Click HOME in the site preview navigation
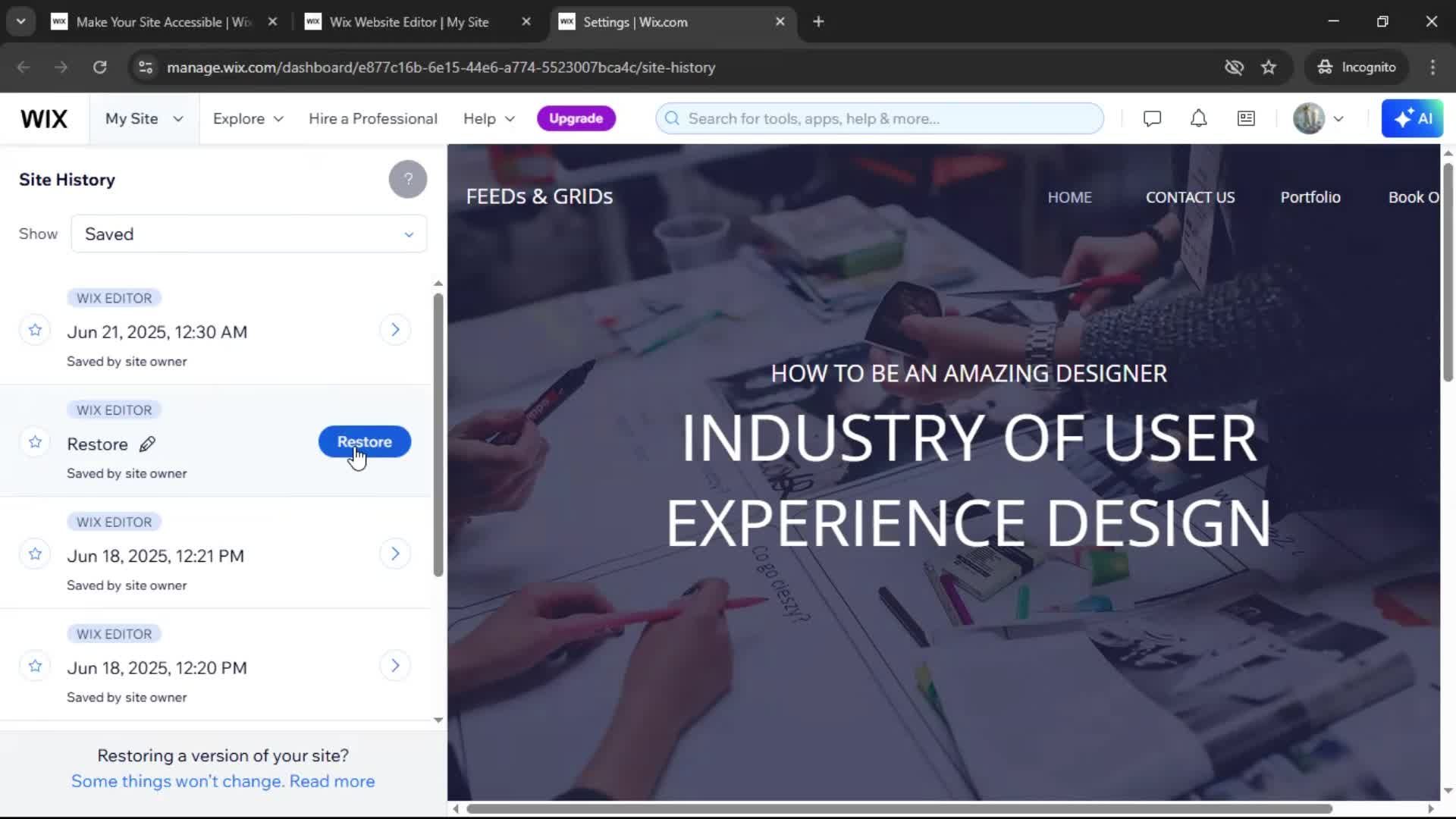 [1069, 197]
